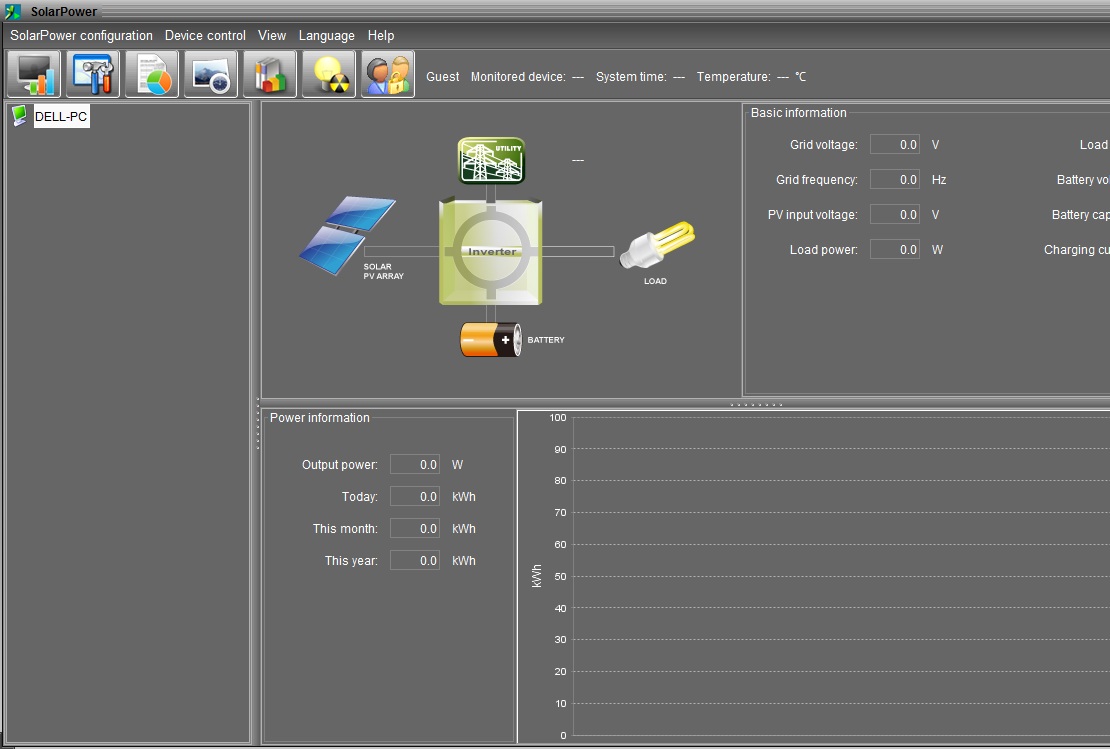The image size is (1110, 749).
Task: Open the SolarPower configuration menu
Action: 81,35
